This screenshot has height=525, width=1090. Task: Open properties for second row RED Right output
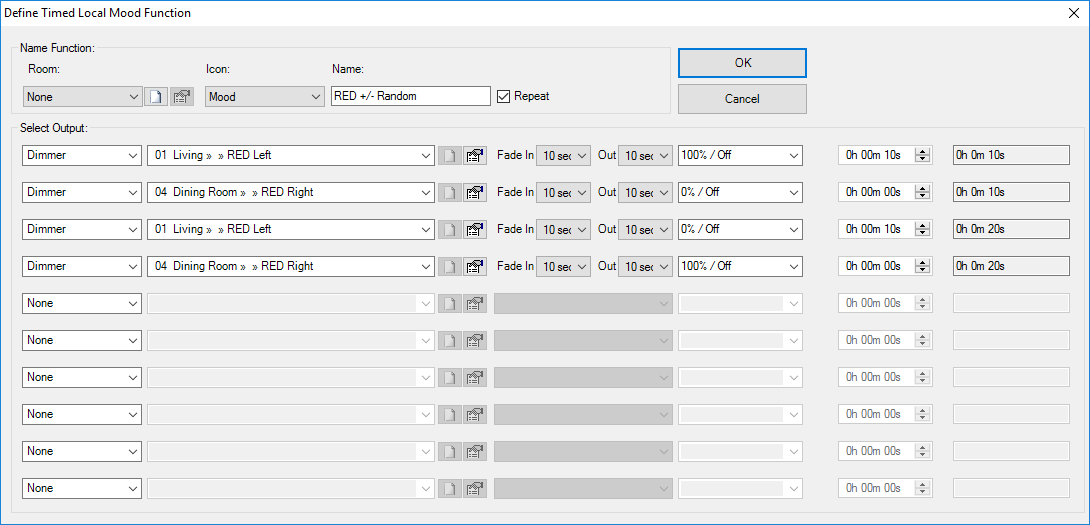point(475,192)
